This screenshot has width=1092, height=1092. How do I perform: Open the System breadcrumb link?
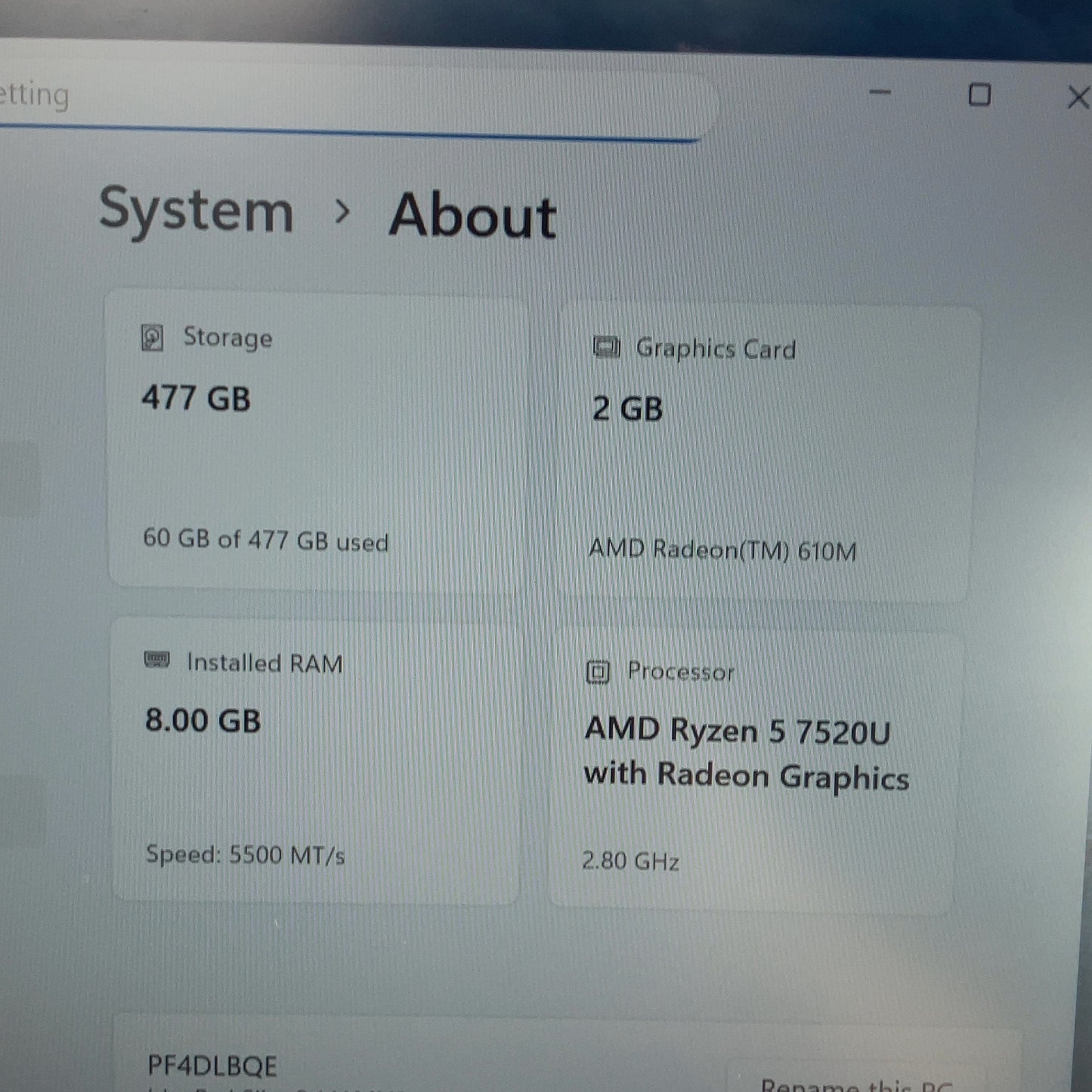(196, 211)
